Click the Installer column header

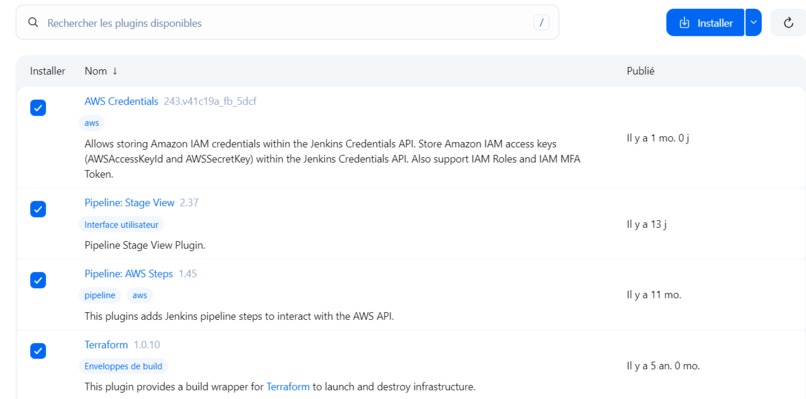point(48,71)
